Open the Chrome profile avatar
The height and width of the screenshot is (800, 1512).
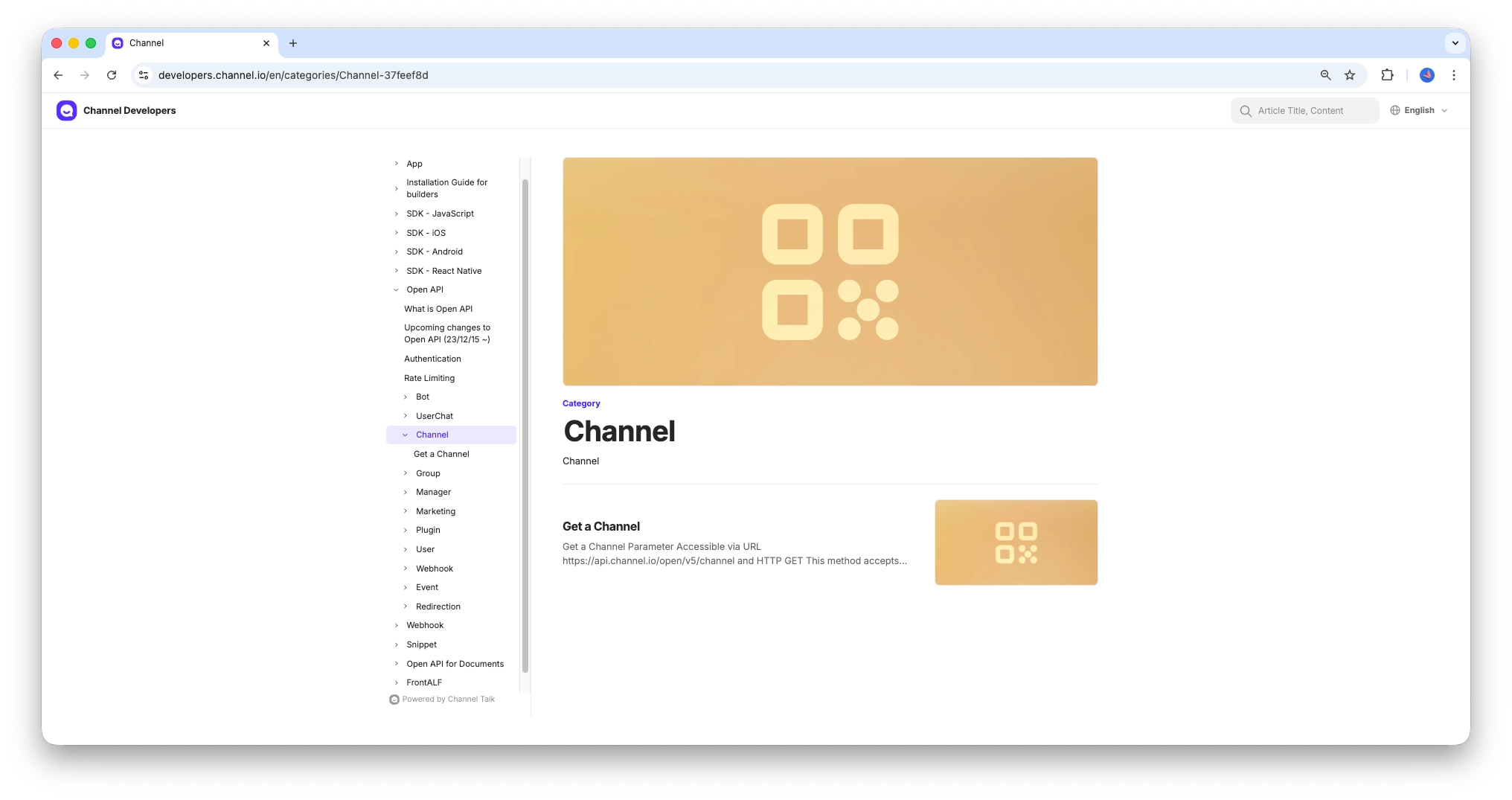(x=1427, y=75)
